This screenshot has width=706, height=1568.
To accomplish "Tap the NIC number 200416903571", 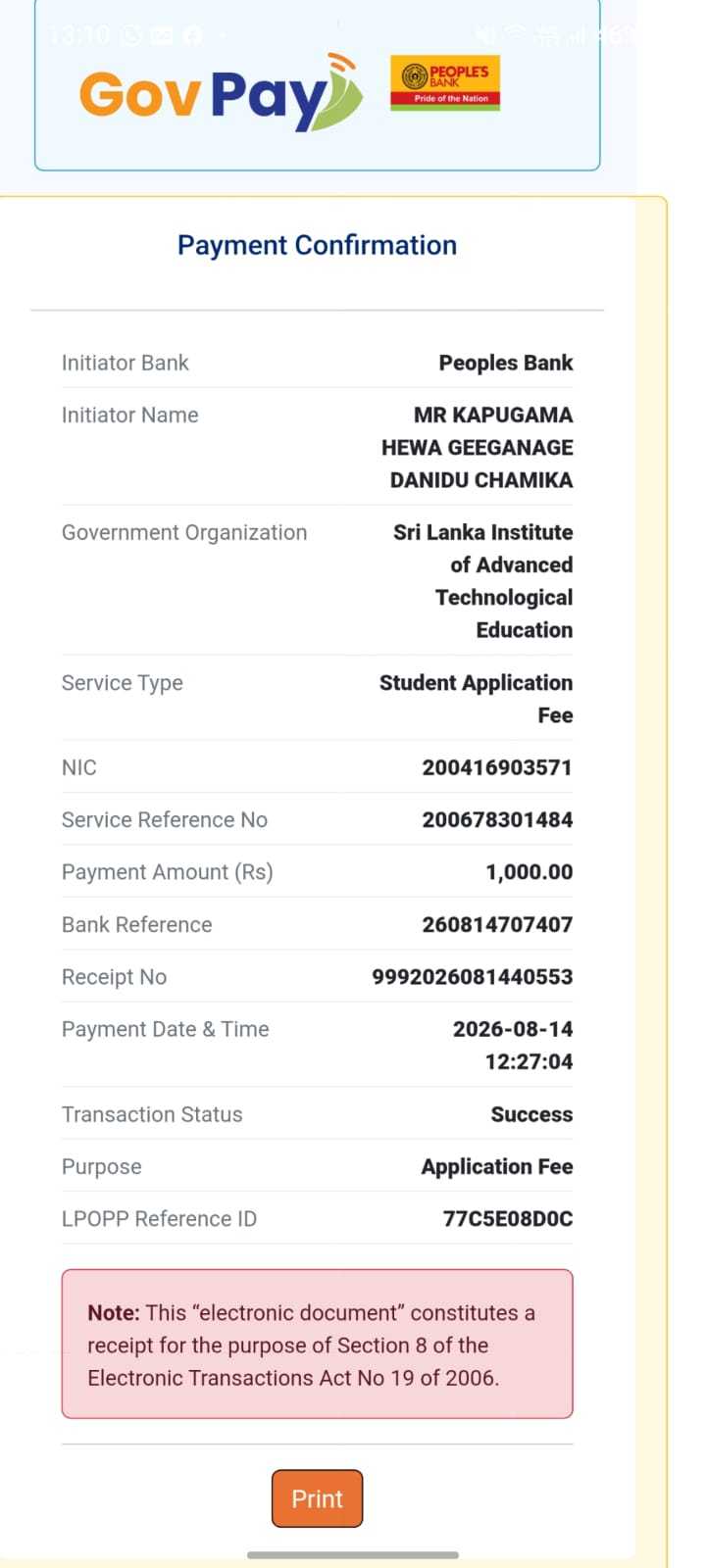I will (497, 767).
